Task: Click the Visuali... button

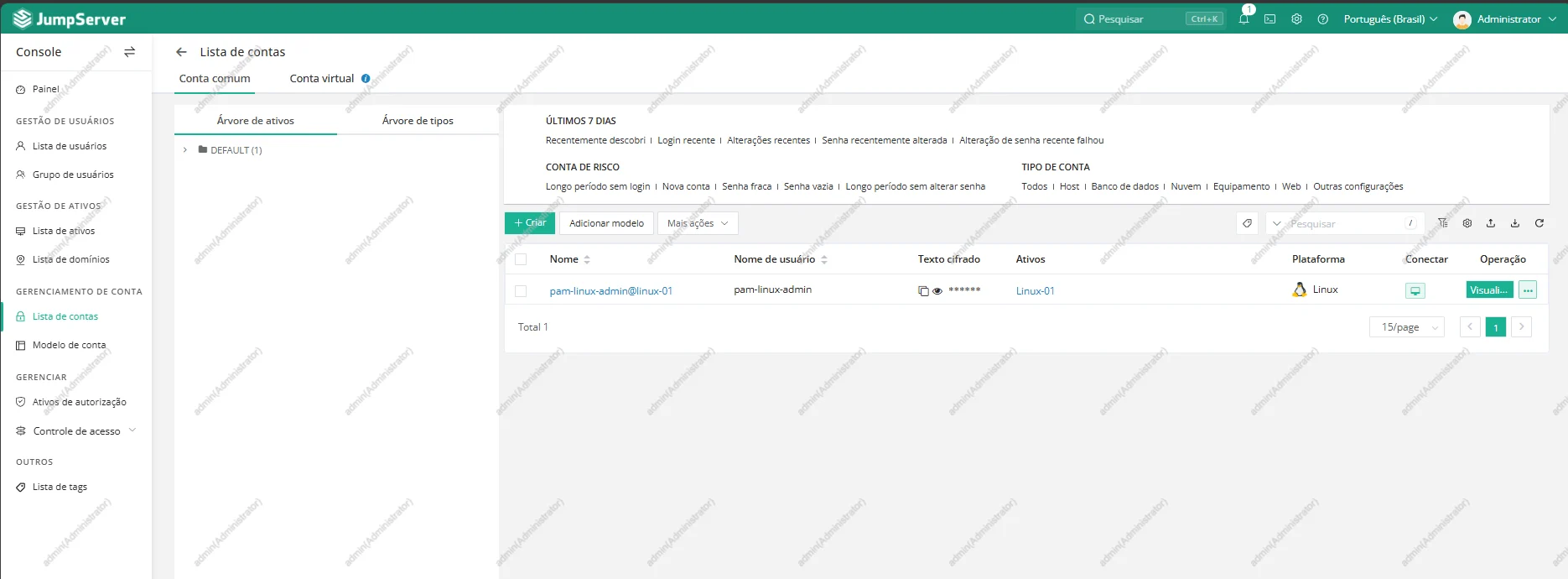Action: tap(1489, 290)
